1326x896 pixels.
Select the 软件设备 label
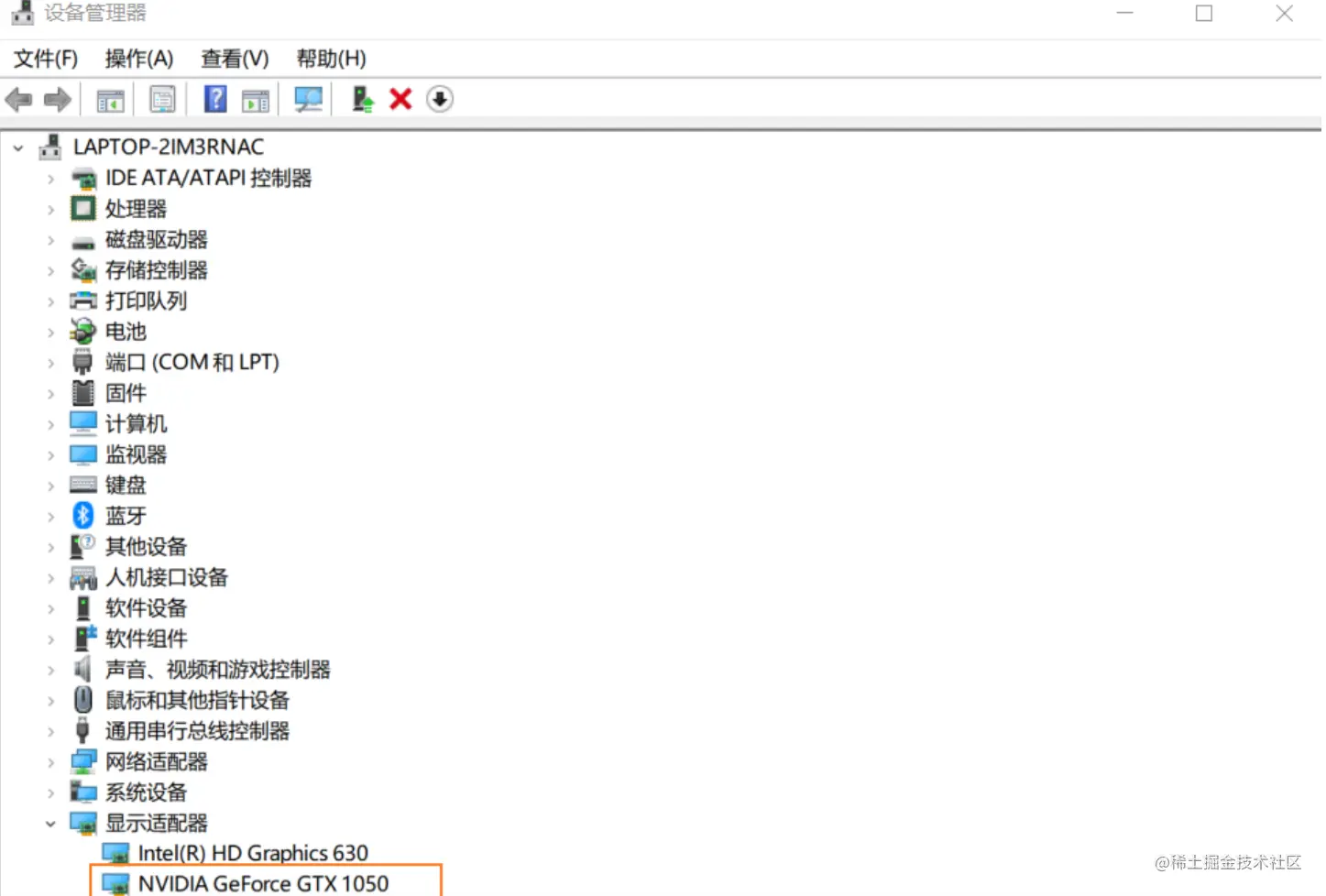coord(147,607)
